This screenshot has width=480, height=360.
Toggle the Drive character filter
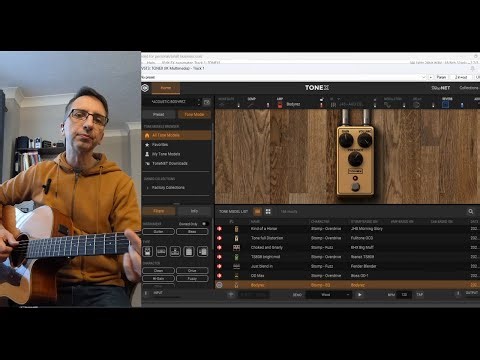pyautogui.click(x=192, y=270)
